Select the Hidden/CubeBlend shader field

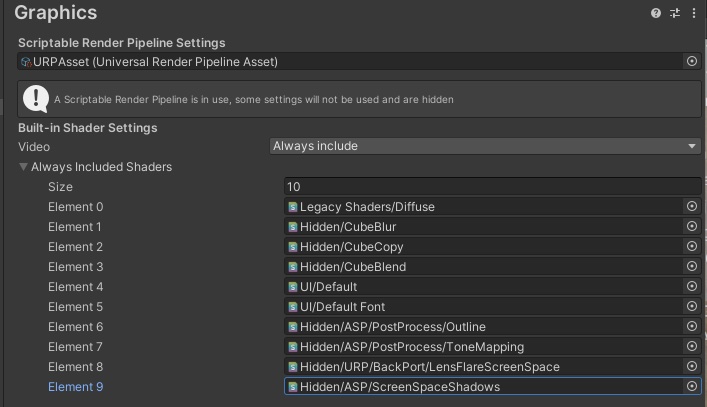pos(480,267)
